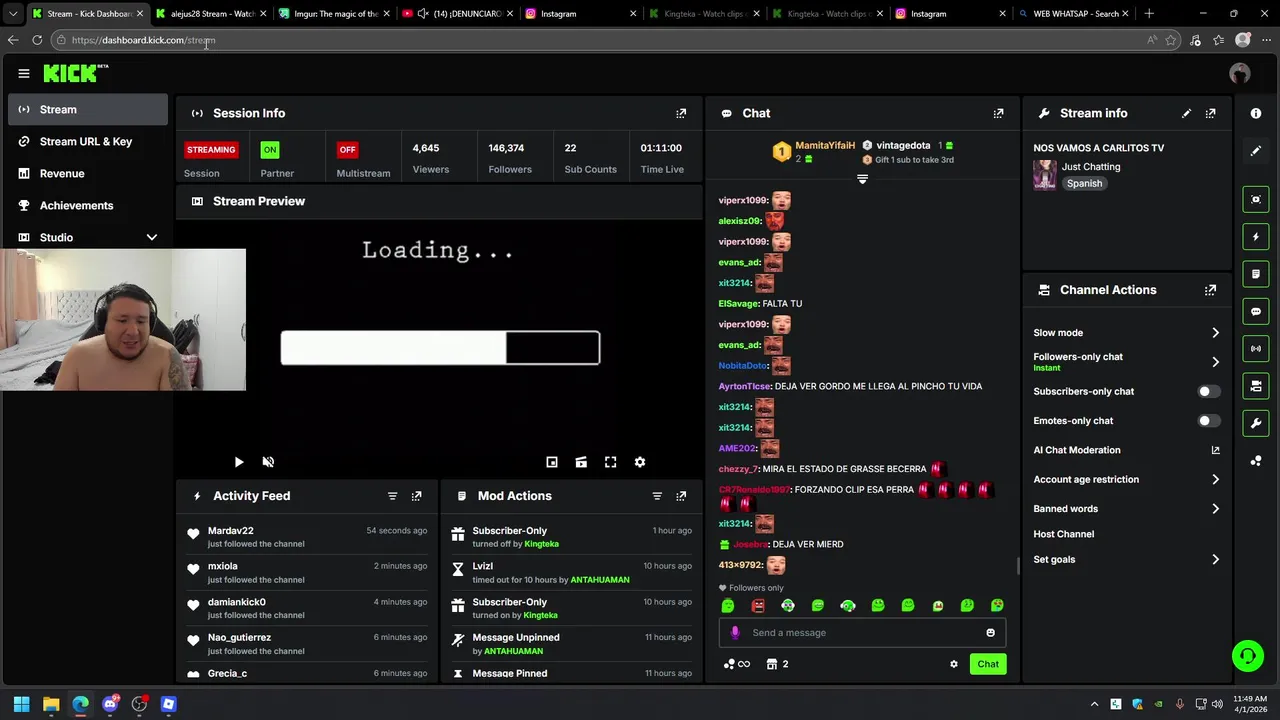
Task: Filter the Activity Feed
Action: pyautogui.click(x=392, y=496)
